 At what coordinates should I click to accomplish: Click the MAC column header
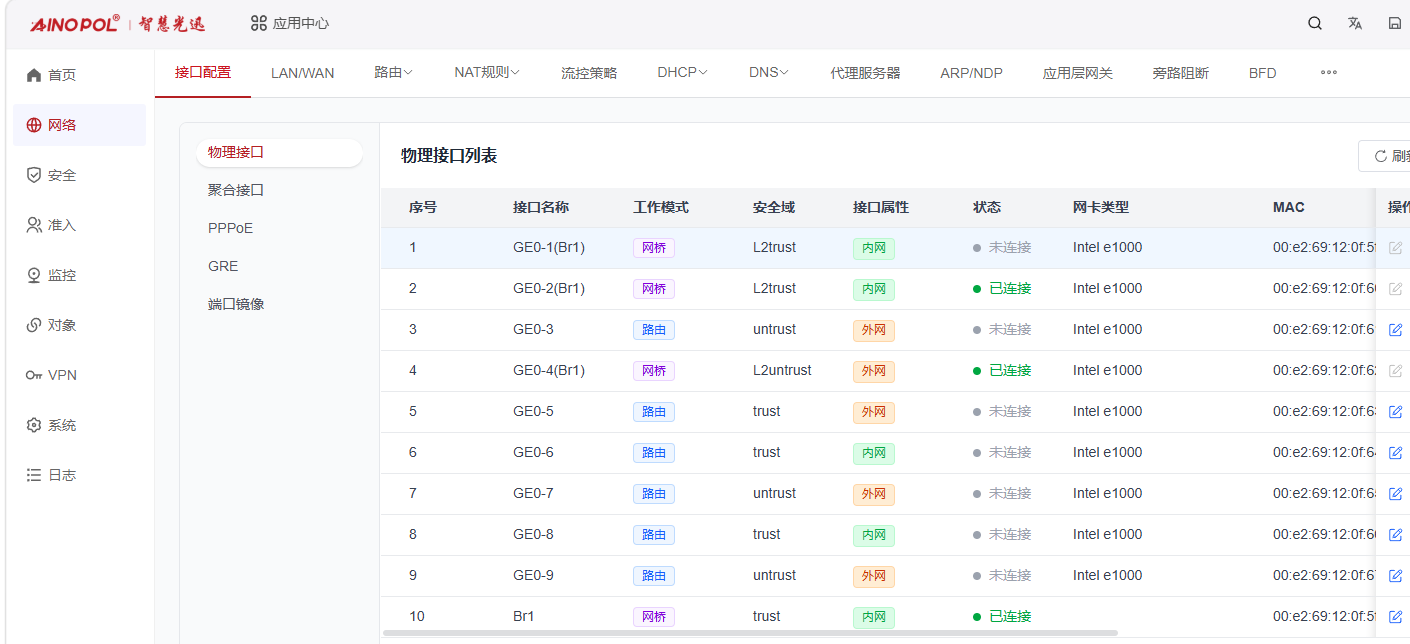(x=1289, y=207)
